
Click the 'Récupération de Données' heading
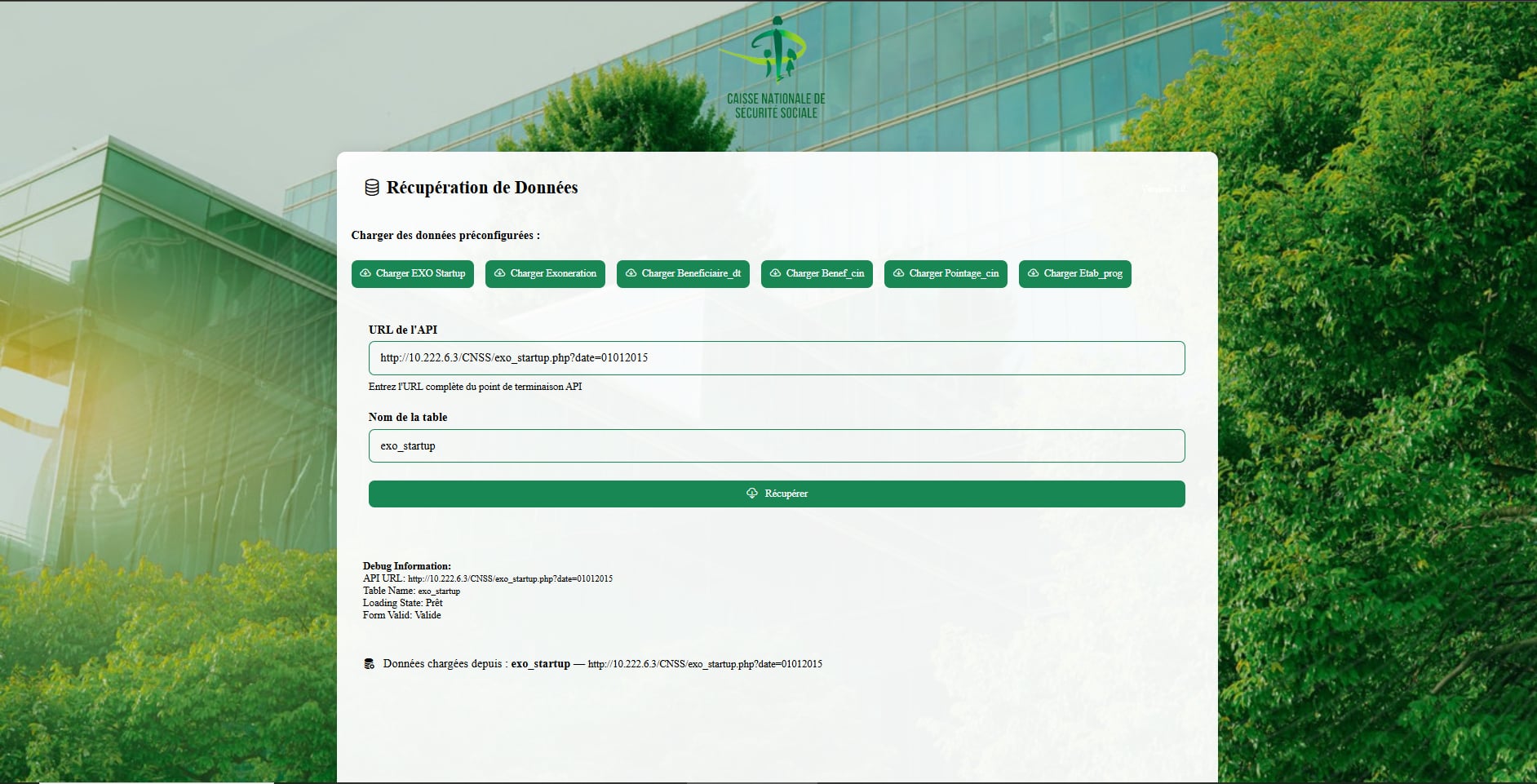(482, 188)
